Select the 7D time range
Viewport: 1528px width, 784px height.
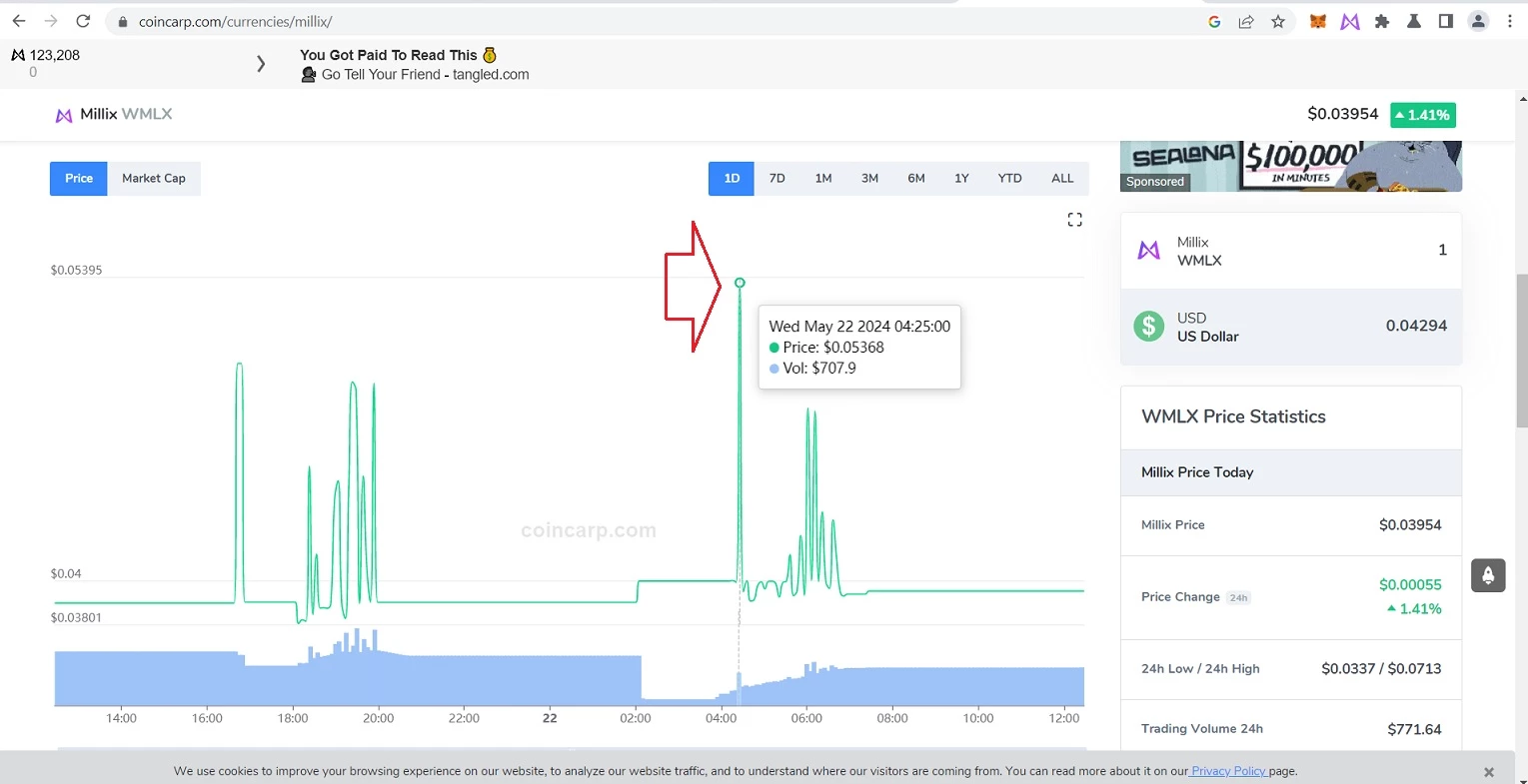(x=777, y=178)
